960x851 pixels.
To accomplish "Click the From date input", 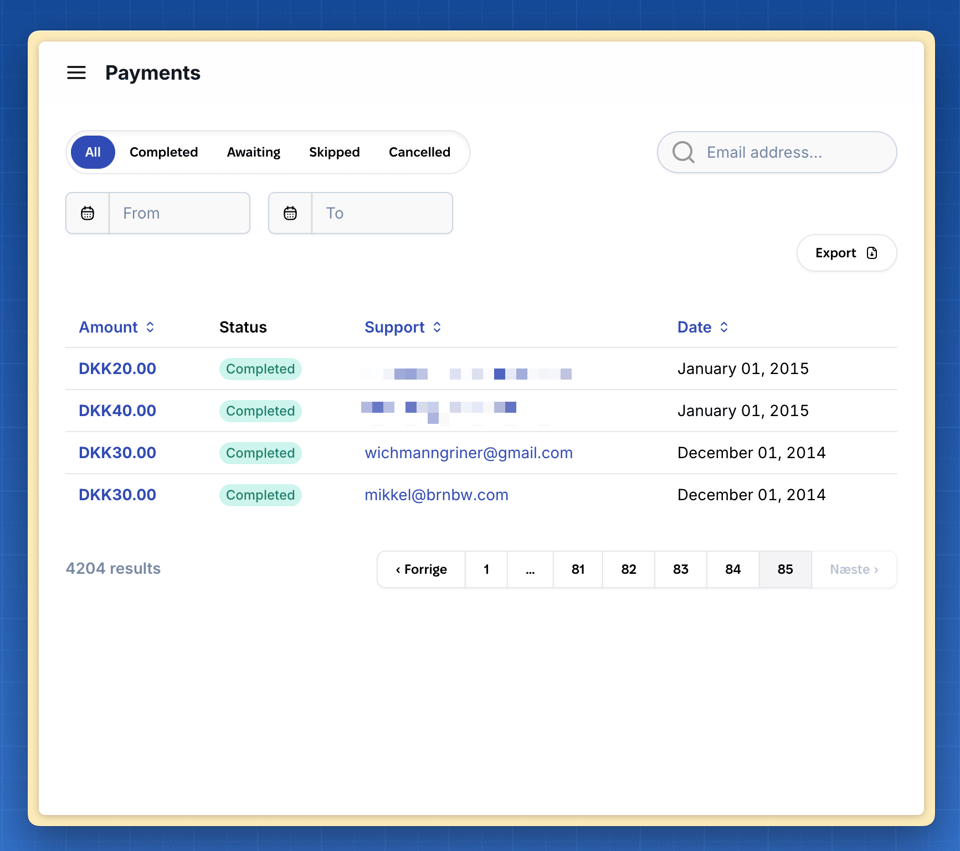I will (x=179, y=213).
